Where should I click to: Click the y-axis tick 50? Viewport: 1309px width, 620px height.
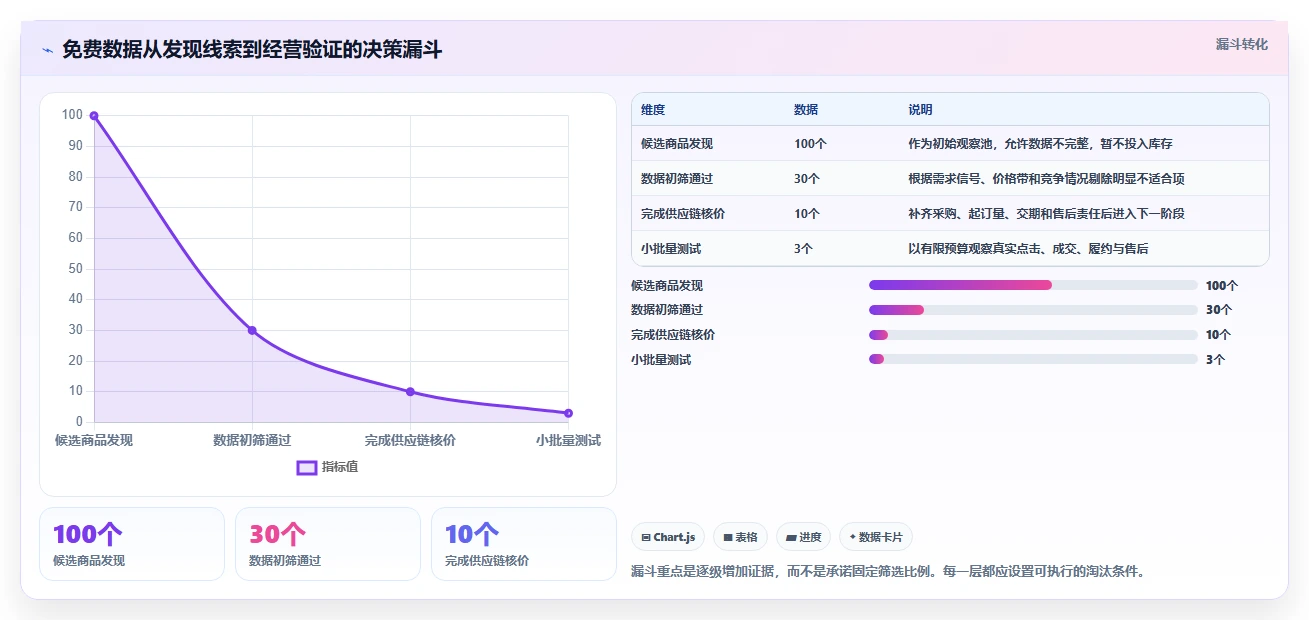click(x=75, y=269)
